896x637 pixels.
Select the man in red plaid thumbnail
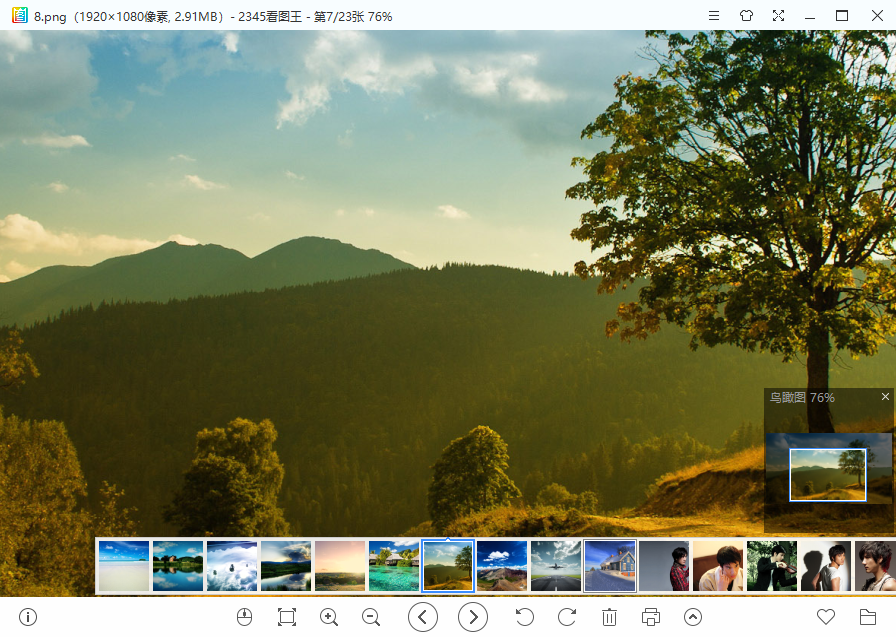664,566
